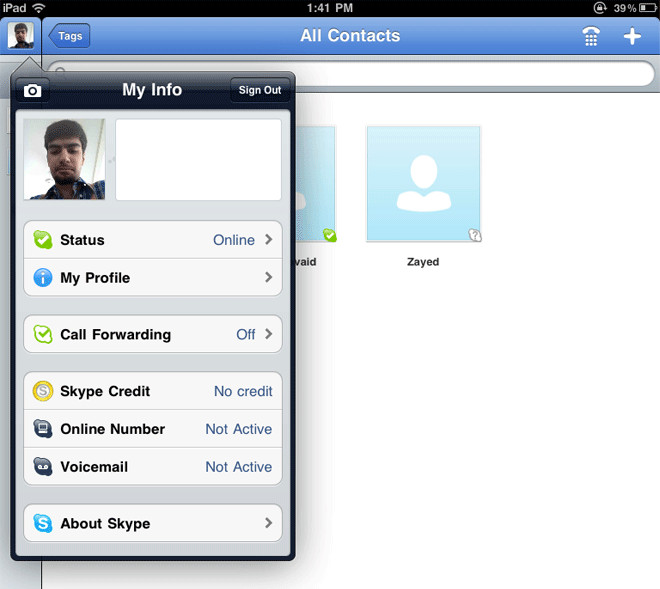Viewport: 660px width, 589px height.
Task: Open the About Skype row
Action: point(153,523)
